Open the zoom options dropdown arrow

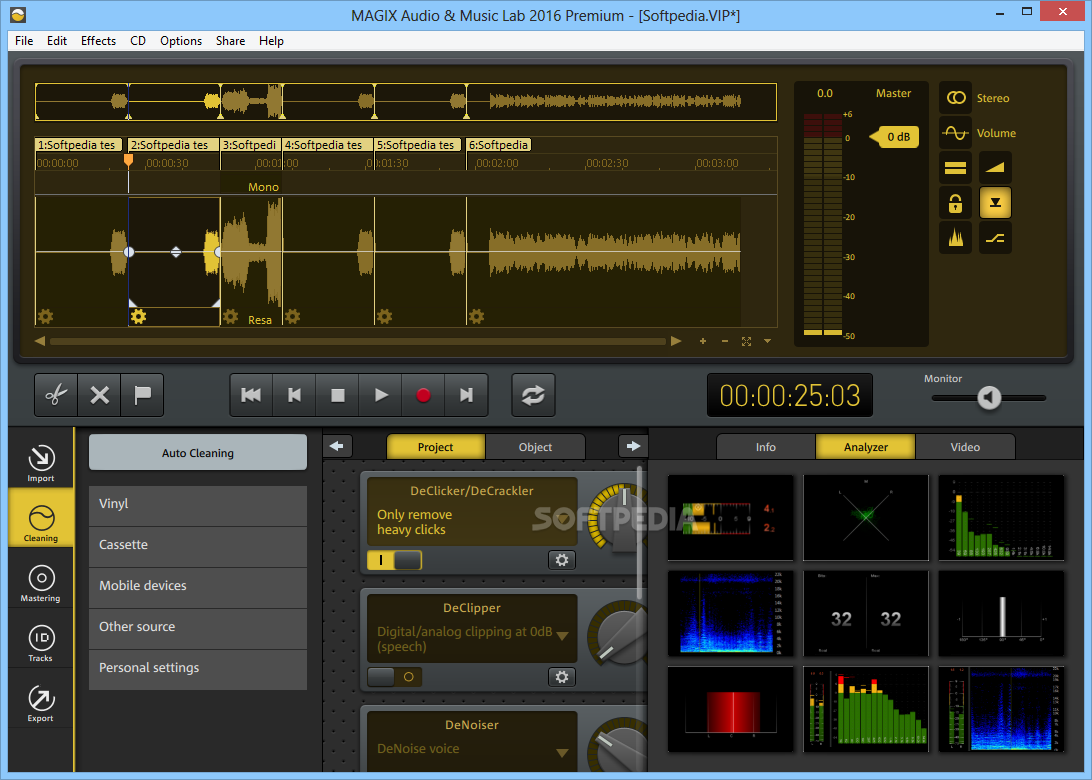pyautogui.click(x=767, y=341)
